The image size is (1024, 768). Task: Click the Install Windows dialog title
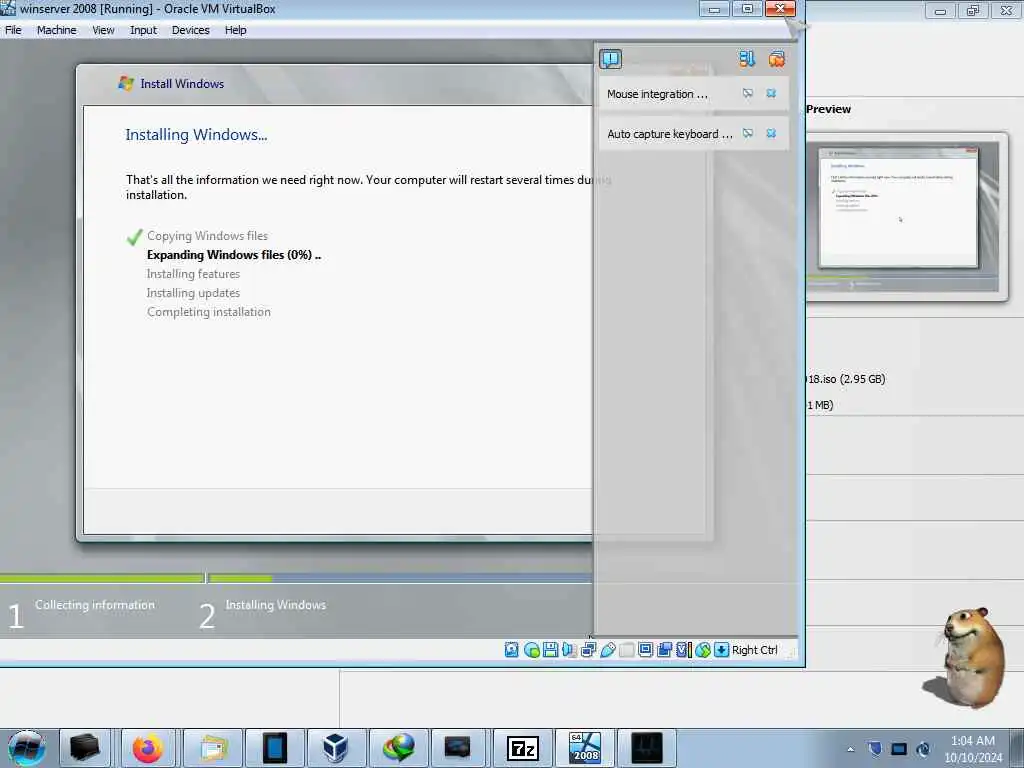coord(182,84)
